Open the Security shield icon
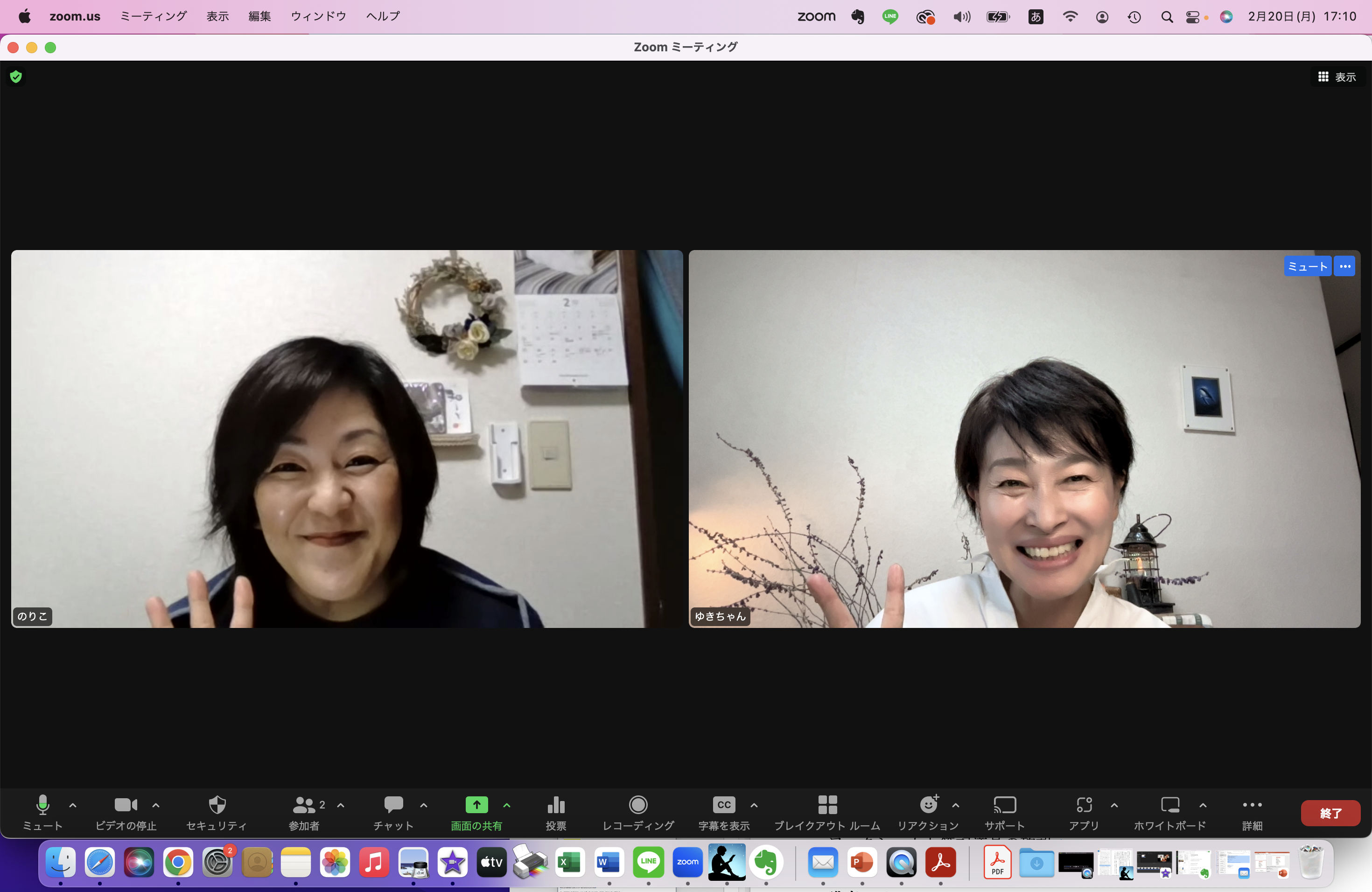The image size is (1372, 892). click(x=217, y=805)
